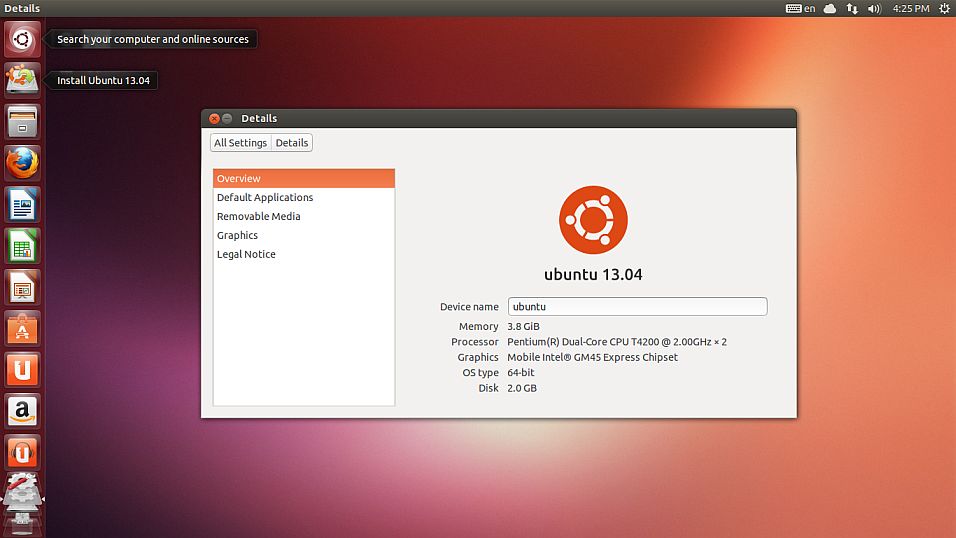Screen dimensions: 956x538
Task: Close the Details window
Action: [x=214, y=118]
